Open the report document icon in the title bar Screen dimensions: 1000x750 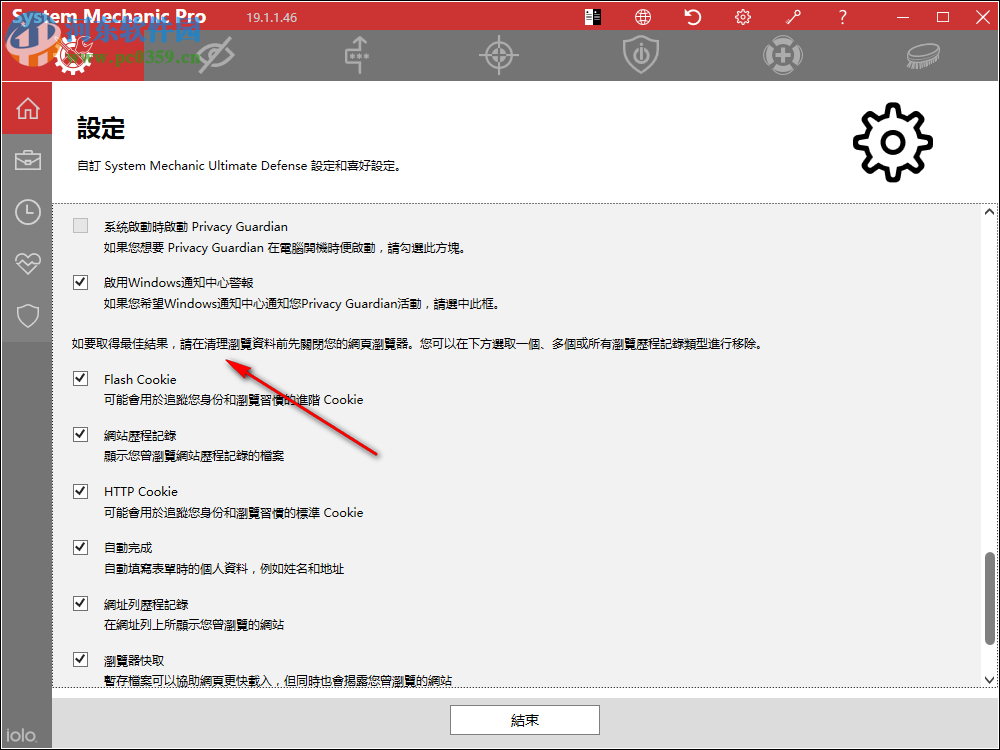[592, 16]
